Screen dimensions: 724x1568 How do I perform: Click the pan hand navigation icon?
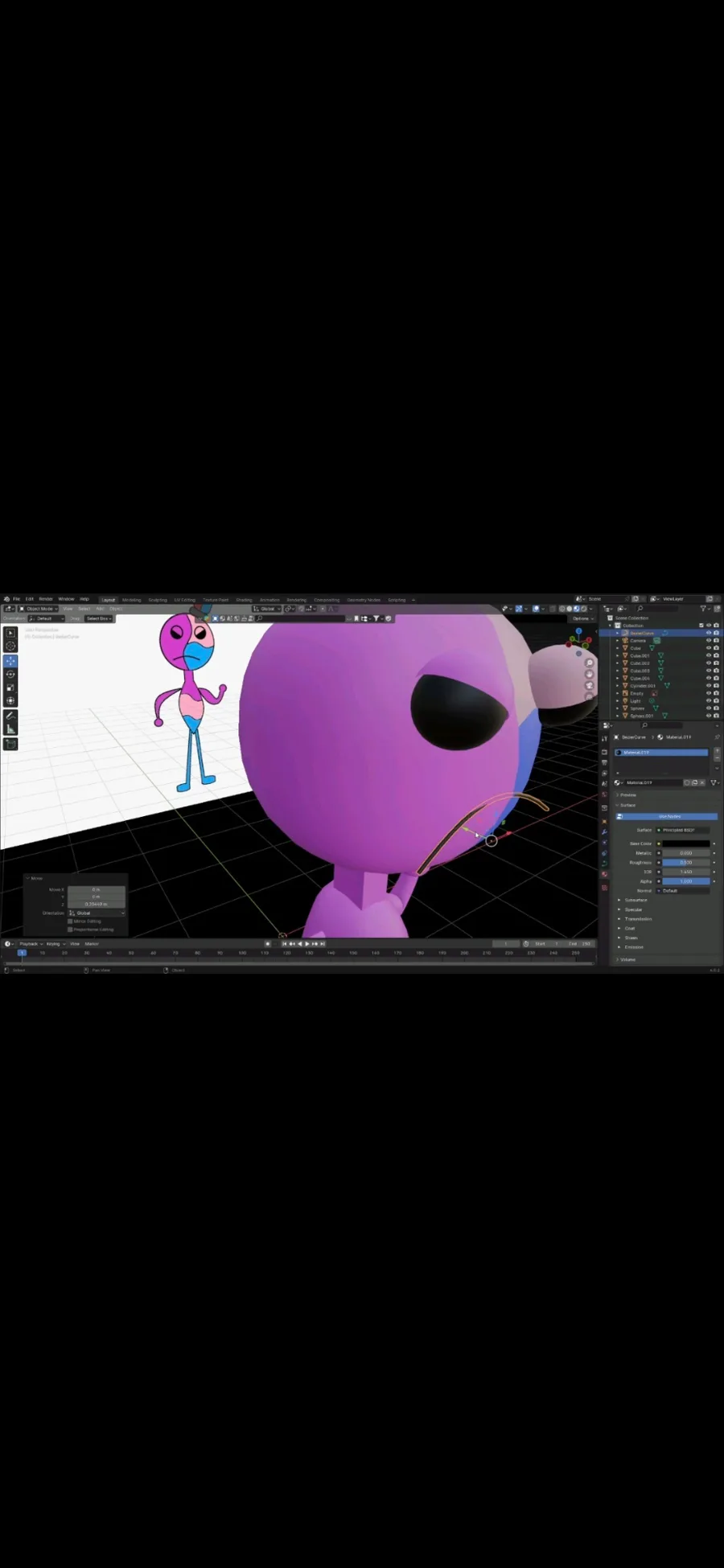click(589, 674)
